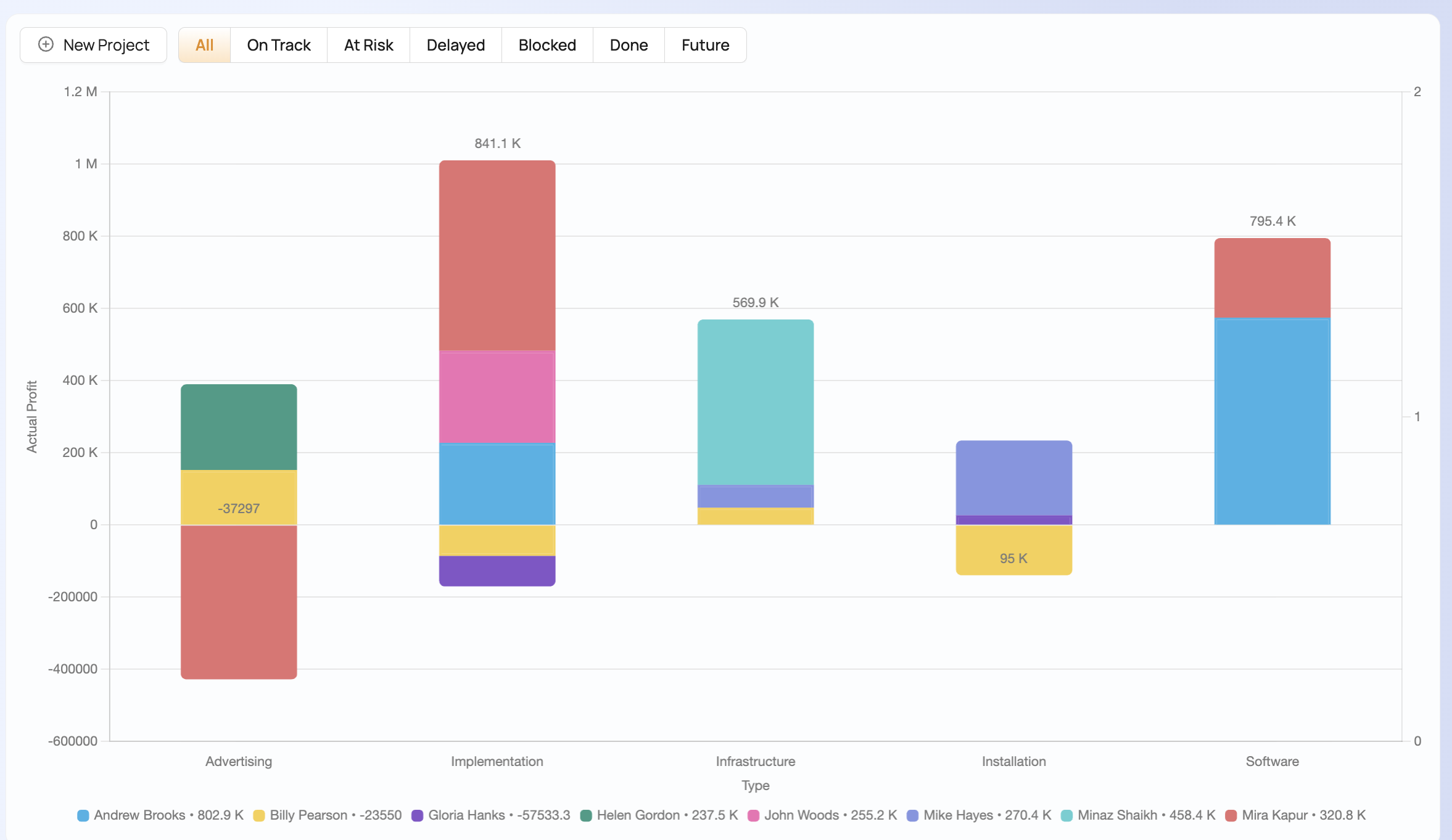Select the All filter tab
The height and width of the screenshot is (840, 1452).
click(204, 45)
